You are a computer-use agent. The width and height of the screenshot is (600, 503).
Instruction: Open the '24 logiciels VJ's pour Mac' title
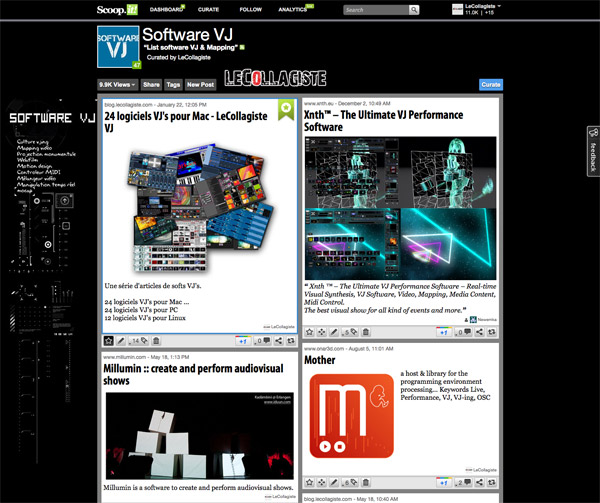[x=186, y=122]
